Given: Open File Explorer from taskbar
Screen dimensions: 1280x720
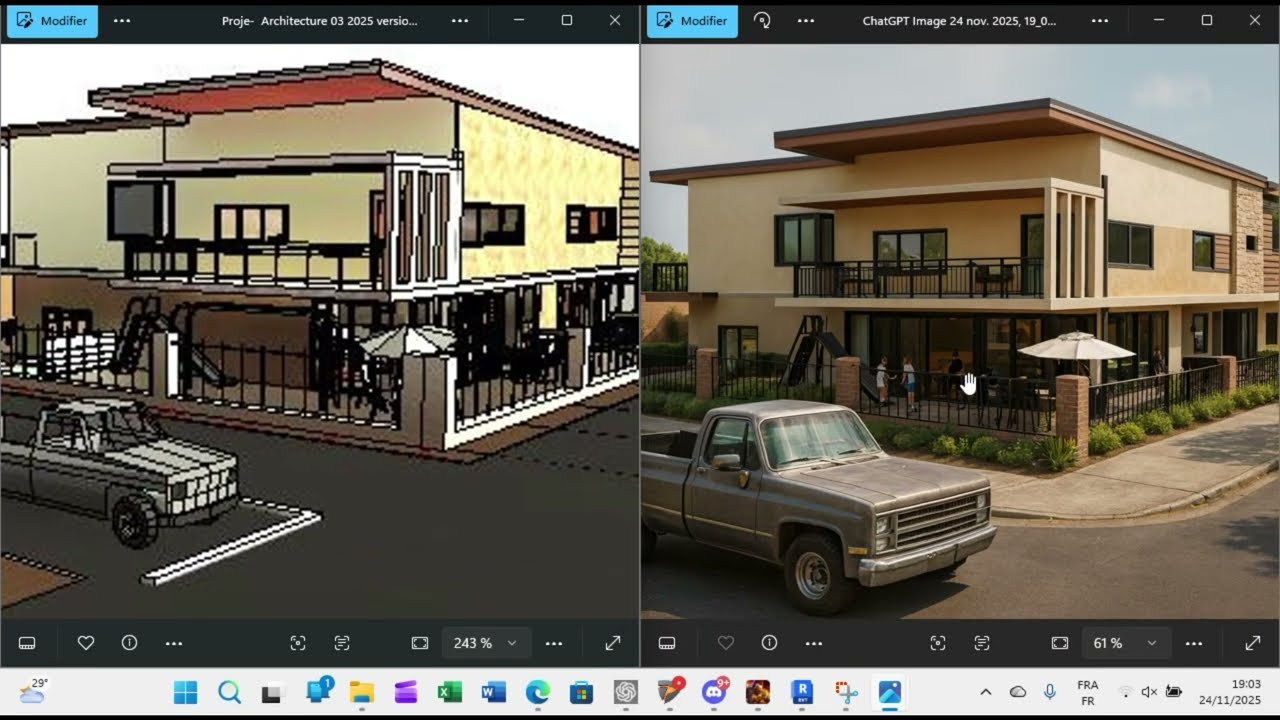Looking at the screenshot, I should 361,692.
